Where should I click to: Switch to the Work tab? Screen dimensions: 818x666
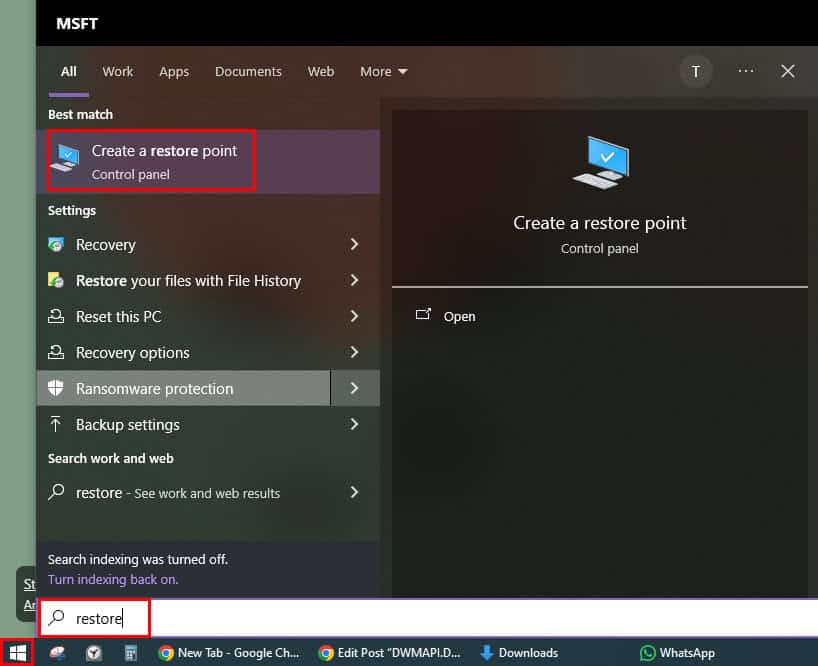[117, 72]
